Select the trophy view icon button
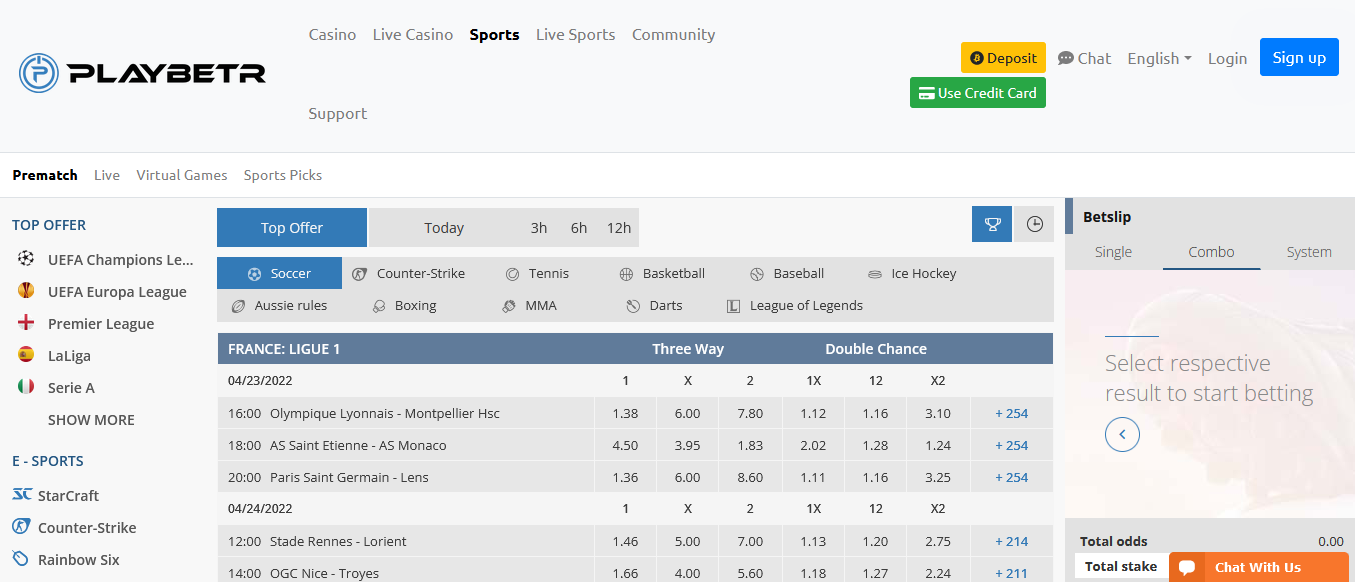Screen dimensions: 1355x582 [x=992, y=224]
